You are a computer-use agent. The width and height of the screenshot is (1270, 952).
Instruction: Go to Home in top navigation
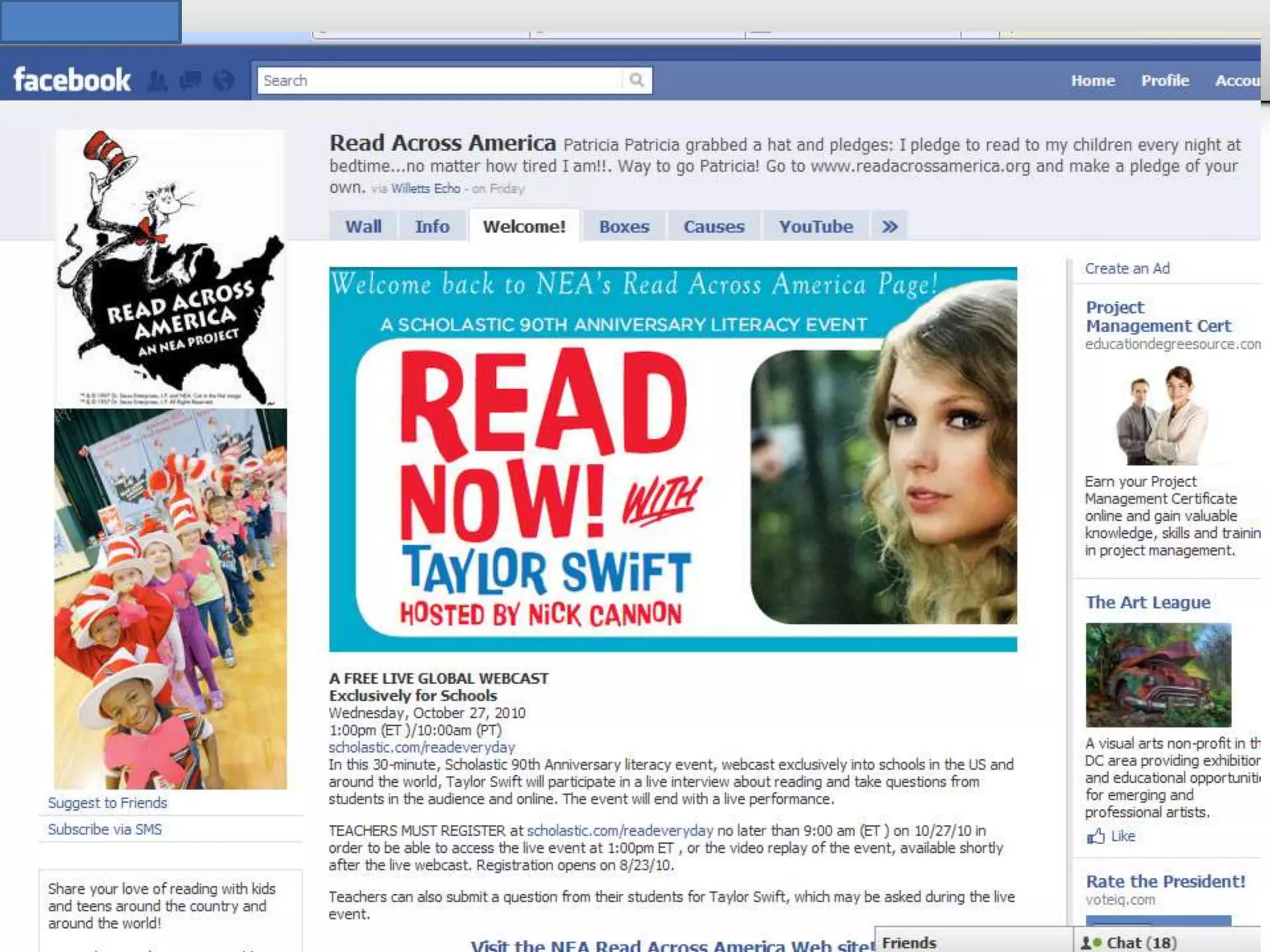[1093, 81]
